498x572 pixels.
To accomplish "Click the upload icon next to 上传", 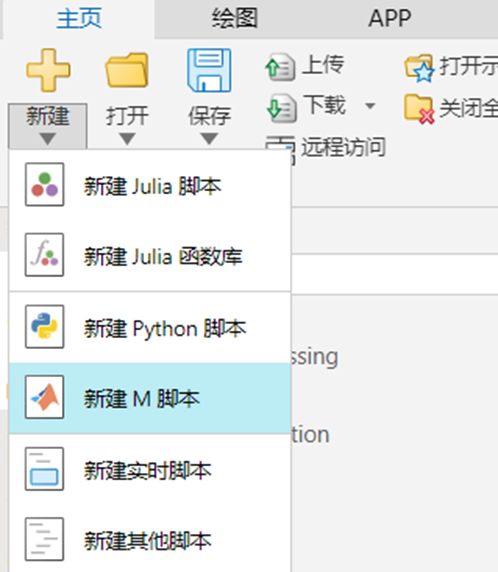I will tap(280, 67).
